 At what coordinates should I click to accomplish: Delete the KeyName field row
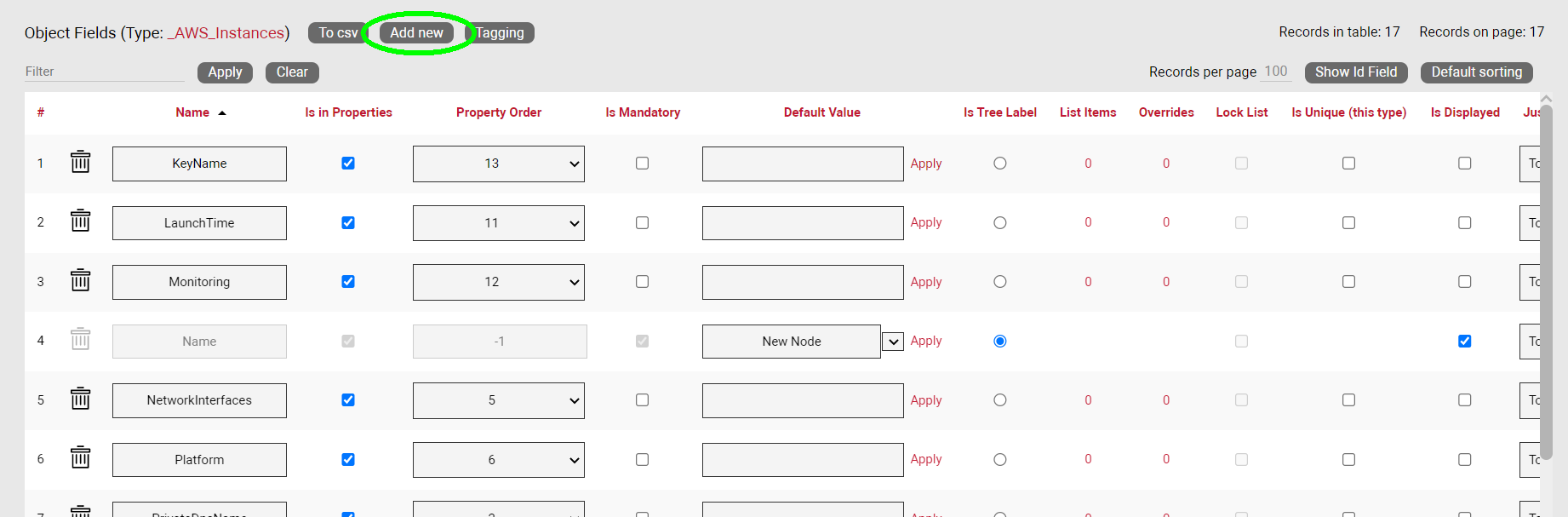[80, 162]
